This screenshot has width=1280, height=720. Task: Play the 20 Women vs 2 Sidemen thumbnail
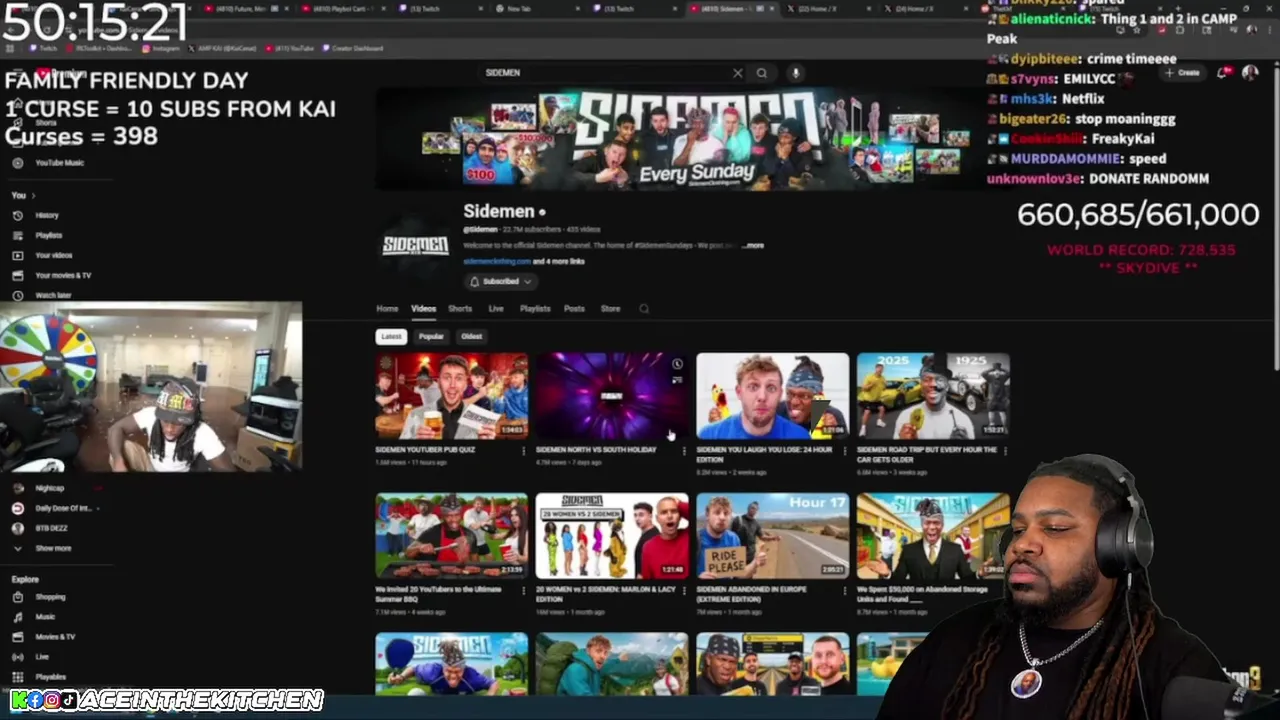point(612,536)
